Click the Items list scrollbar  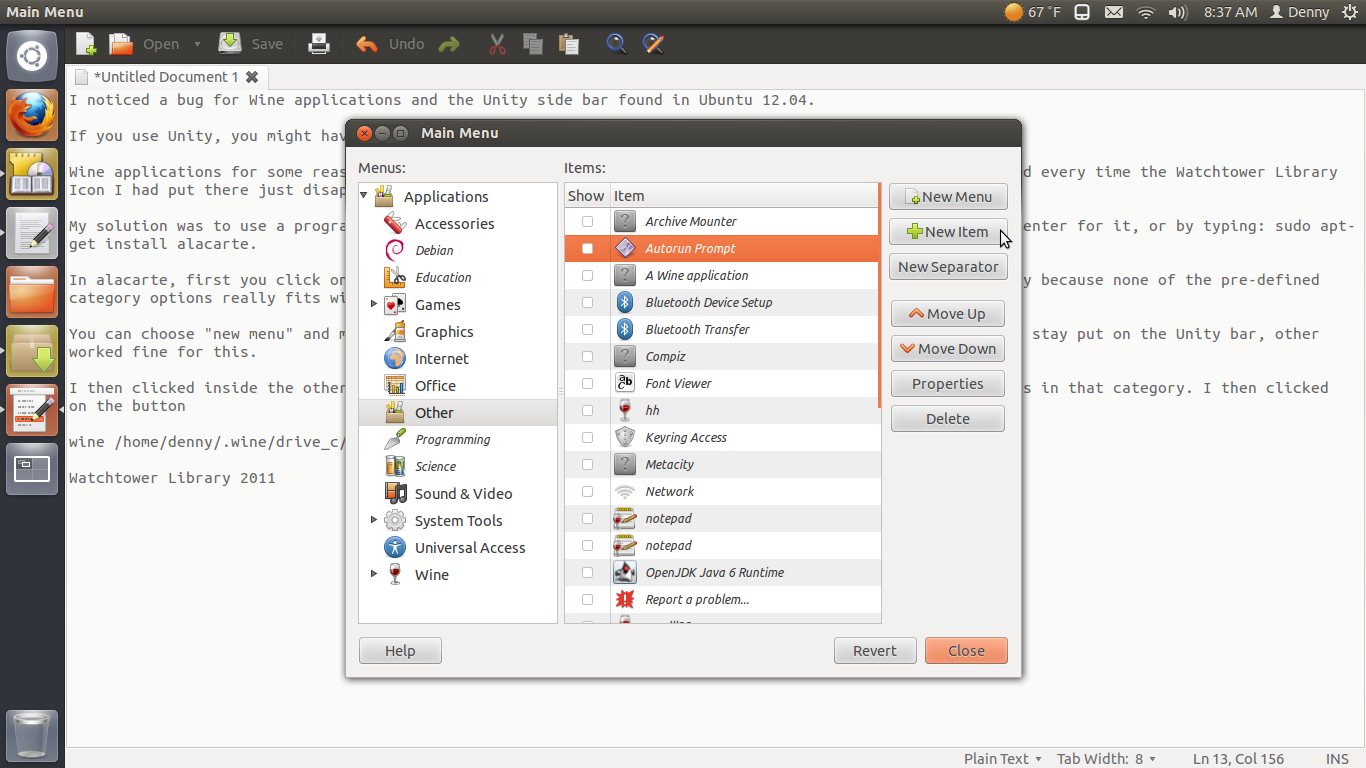879,300
